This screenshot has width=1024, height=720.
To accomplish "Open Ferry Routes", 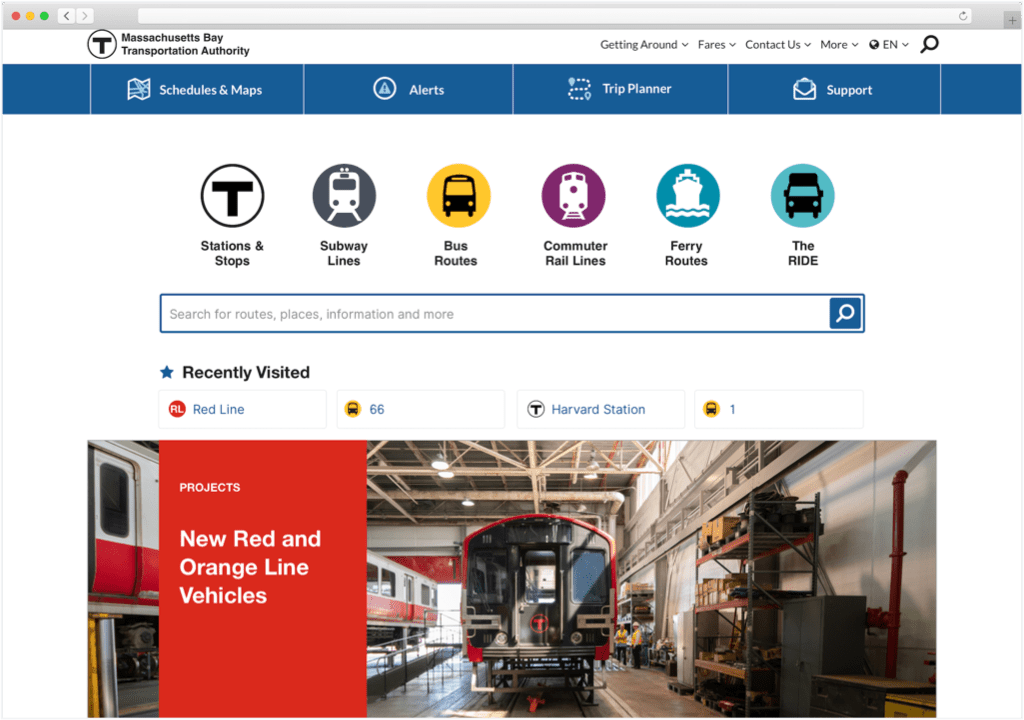I will click(x=687, y=195).
